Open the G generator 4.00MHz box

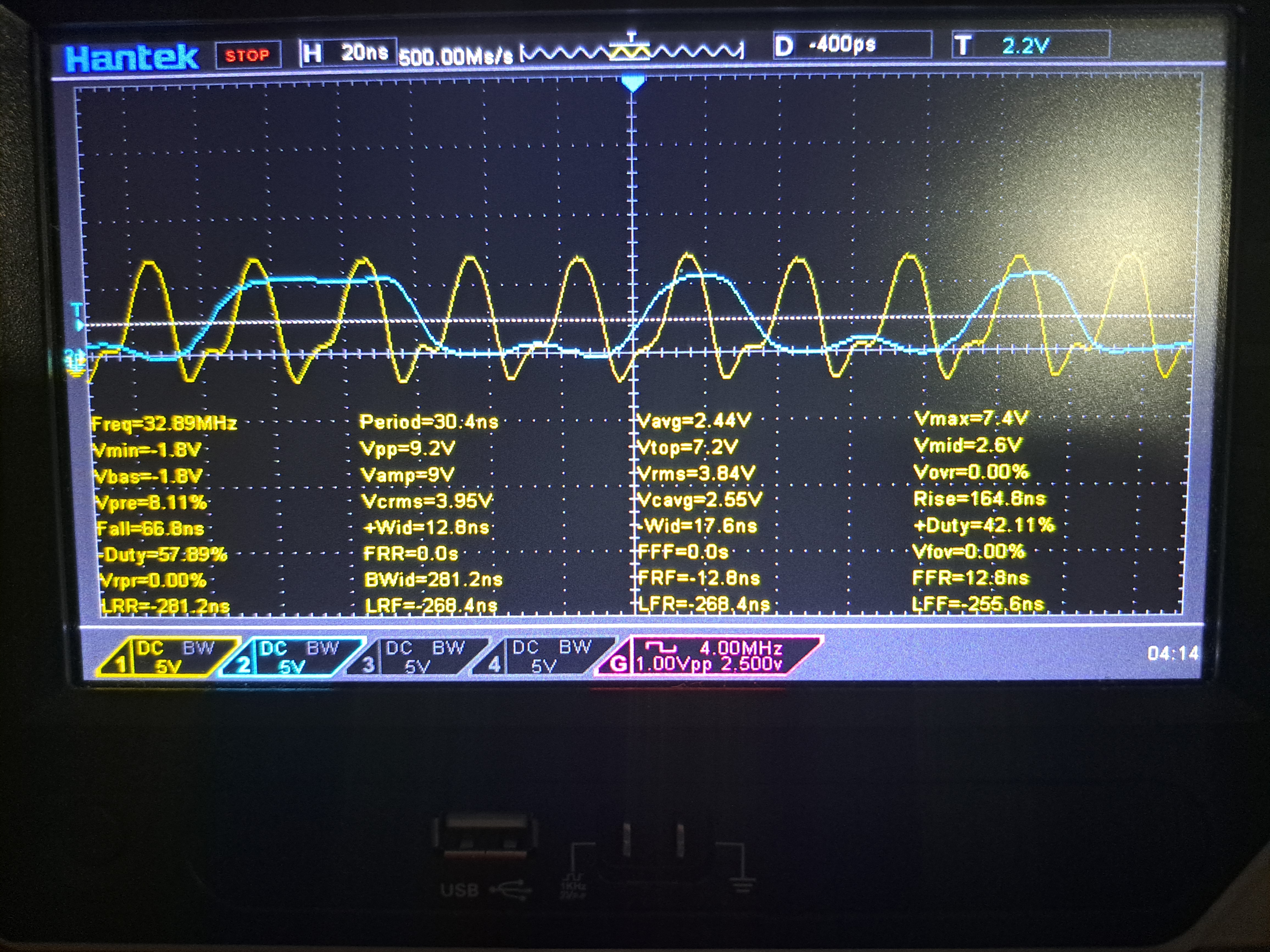click(710, 656)
